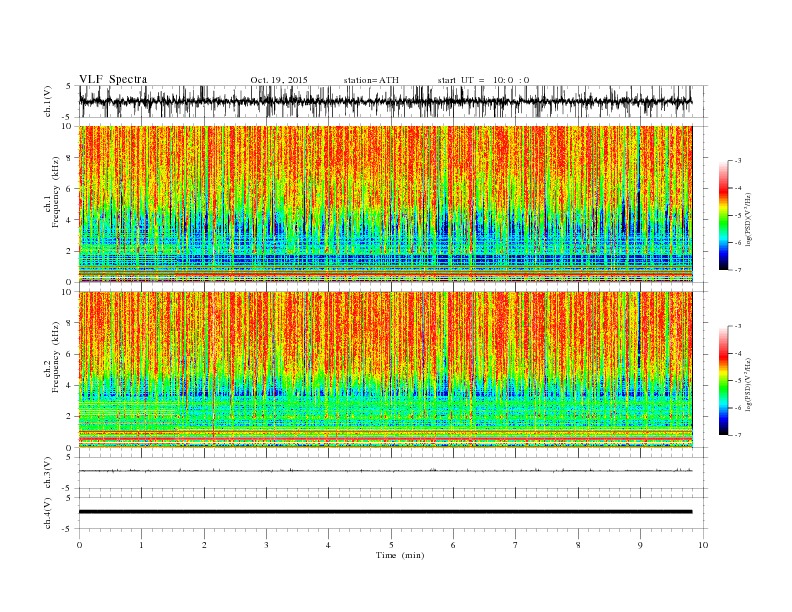Click the "VLF Spectra" plot title
The height and width of the screenshot is (612, 792).
click(113, 79)
